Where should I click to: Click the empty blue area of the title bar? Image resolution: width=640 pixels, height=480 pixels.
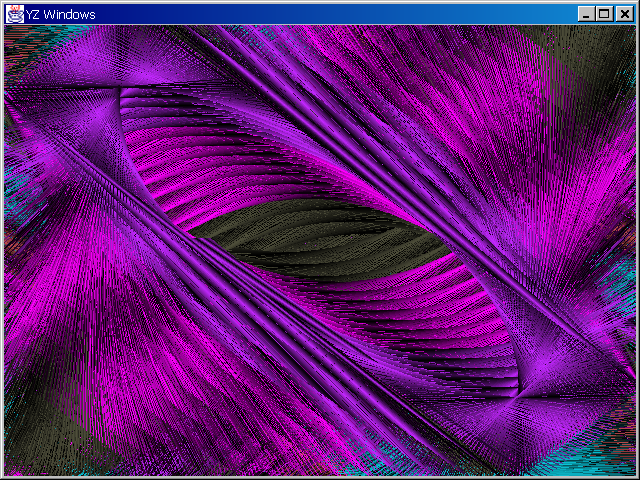(x=330, y=13)
